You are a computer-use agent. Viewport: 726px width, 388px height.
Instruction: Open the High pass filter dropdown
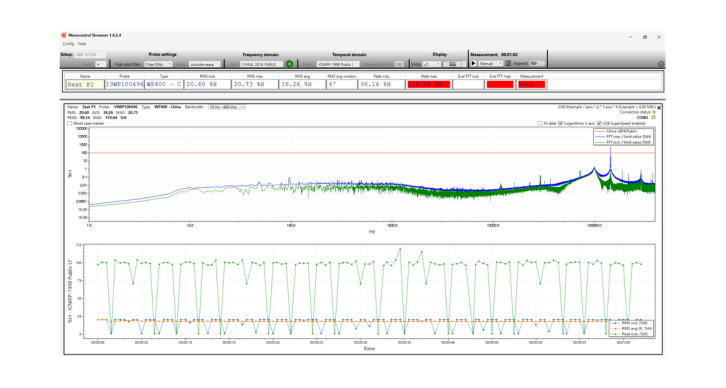pos(158,64)
